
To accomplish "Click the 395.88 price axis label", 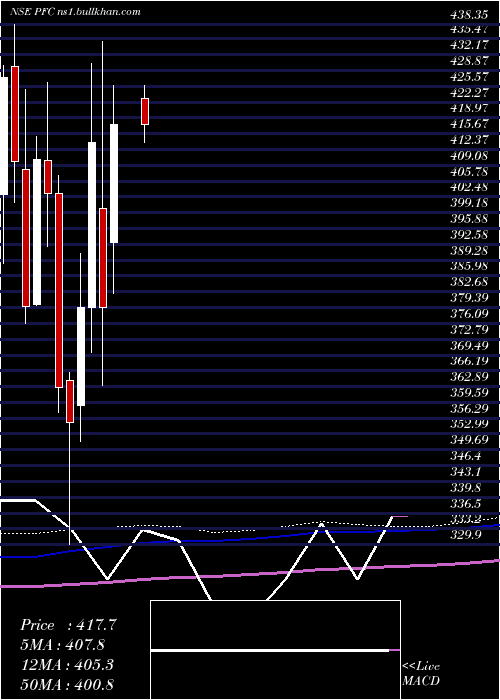I will click(x=471, y=219).
